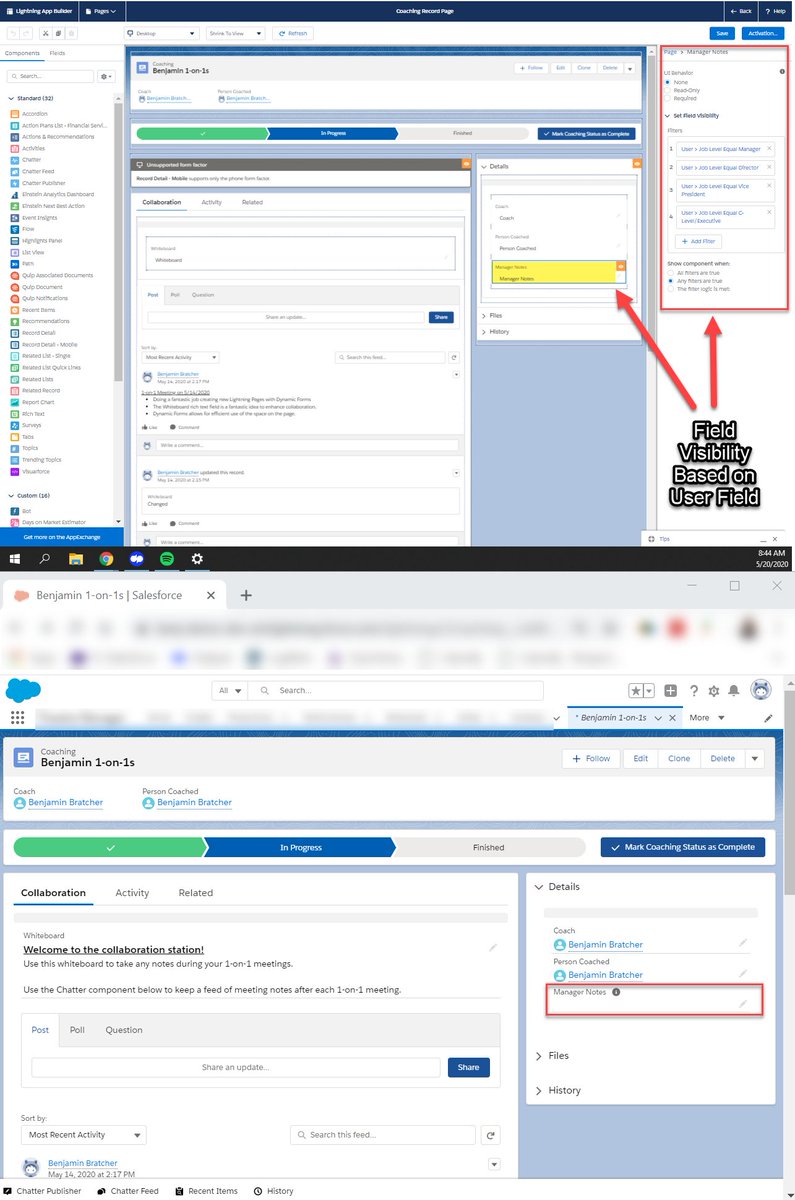The image size is (795, 1200).
Task: Click Get more on the AppExchange
Action: (x=62, y=537)
